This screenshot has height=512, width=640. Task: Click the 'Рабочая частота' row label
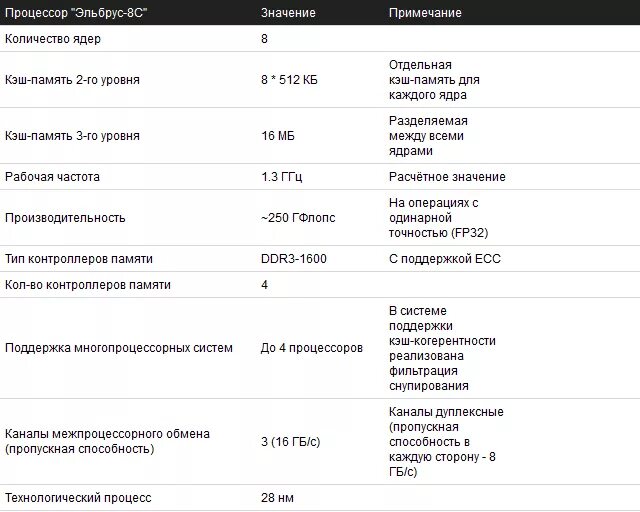pyautogui.click(x=52, y=176)
